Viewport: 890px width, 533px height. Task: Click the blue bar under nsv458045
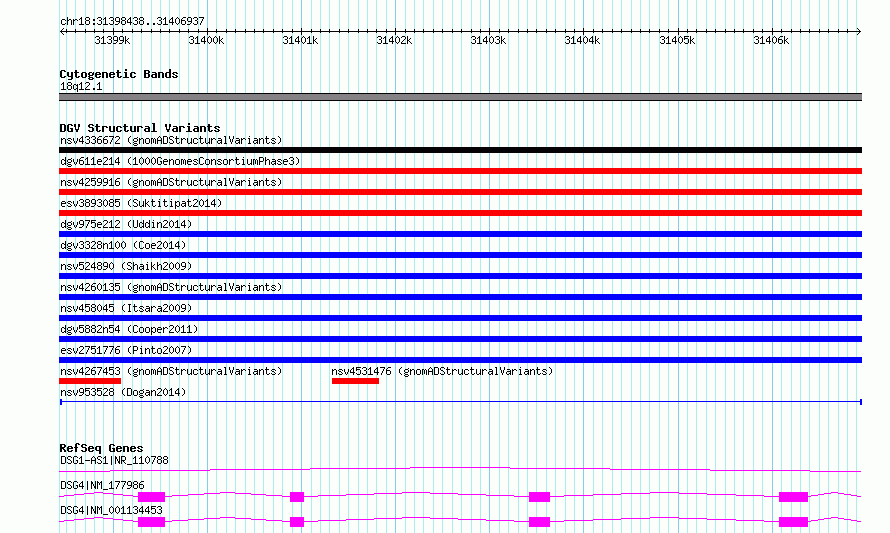click(460, 318)
